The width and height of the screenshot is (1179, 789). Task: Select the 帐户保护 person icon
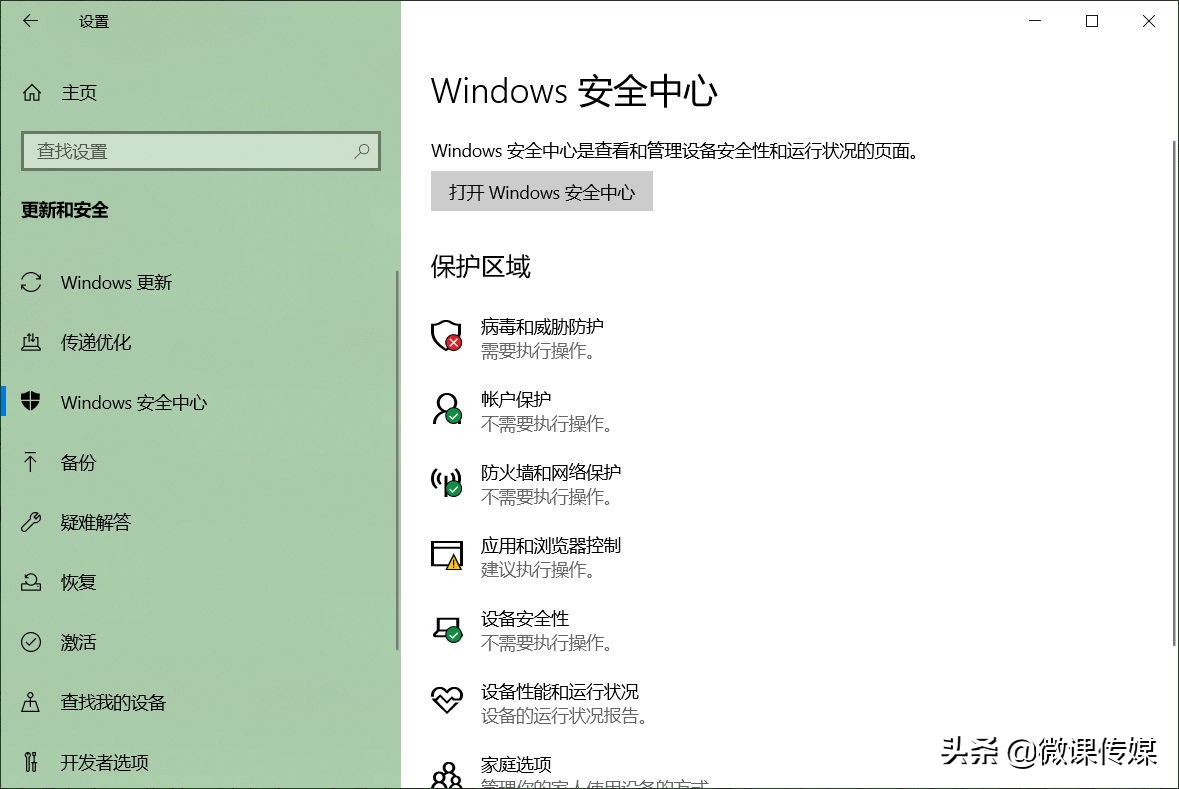446,410
